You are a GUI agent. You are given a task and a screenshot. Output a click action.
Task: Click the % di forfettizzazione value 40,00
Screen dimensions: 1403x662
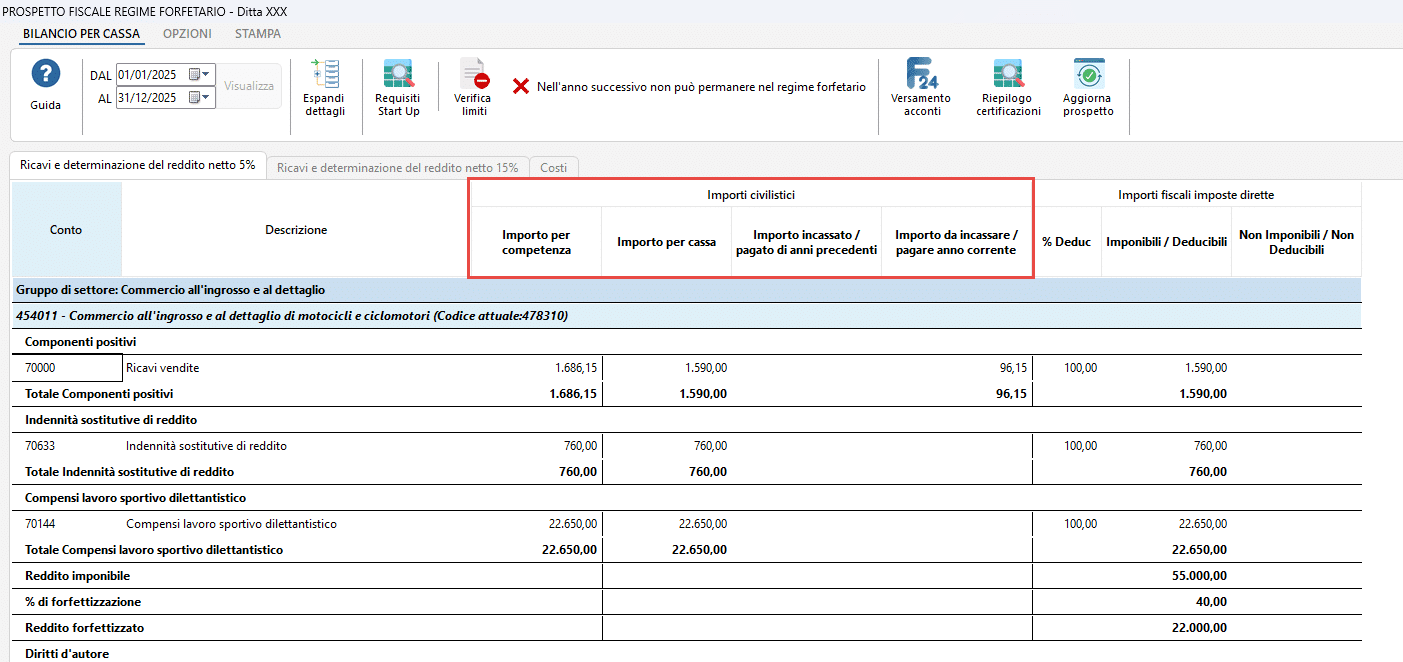tap(1212, 602)
